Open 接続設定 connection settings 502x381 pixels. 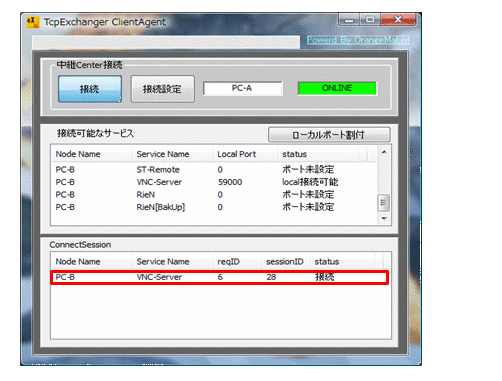162,89
